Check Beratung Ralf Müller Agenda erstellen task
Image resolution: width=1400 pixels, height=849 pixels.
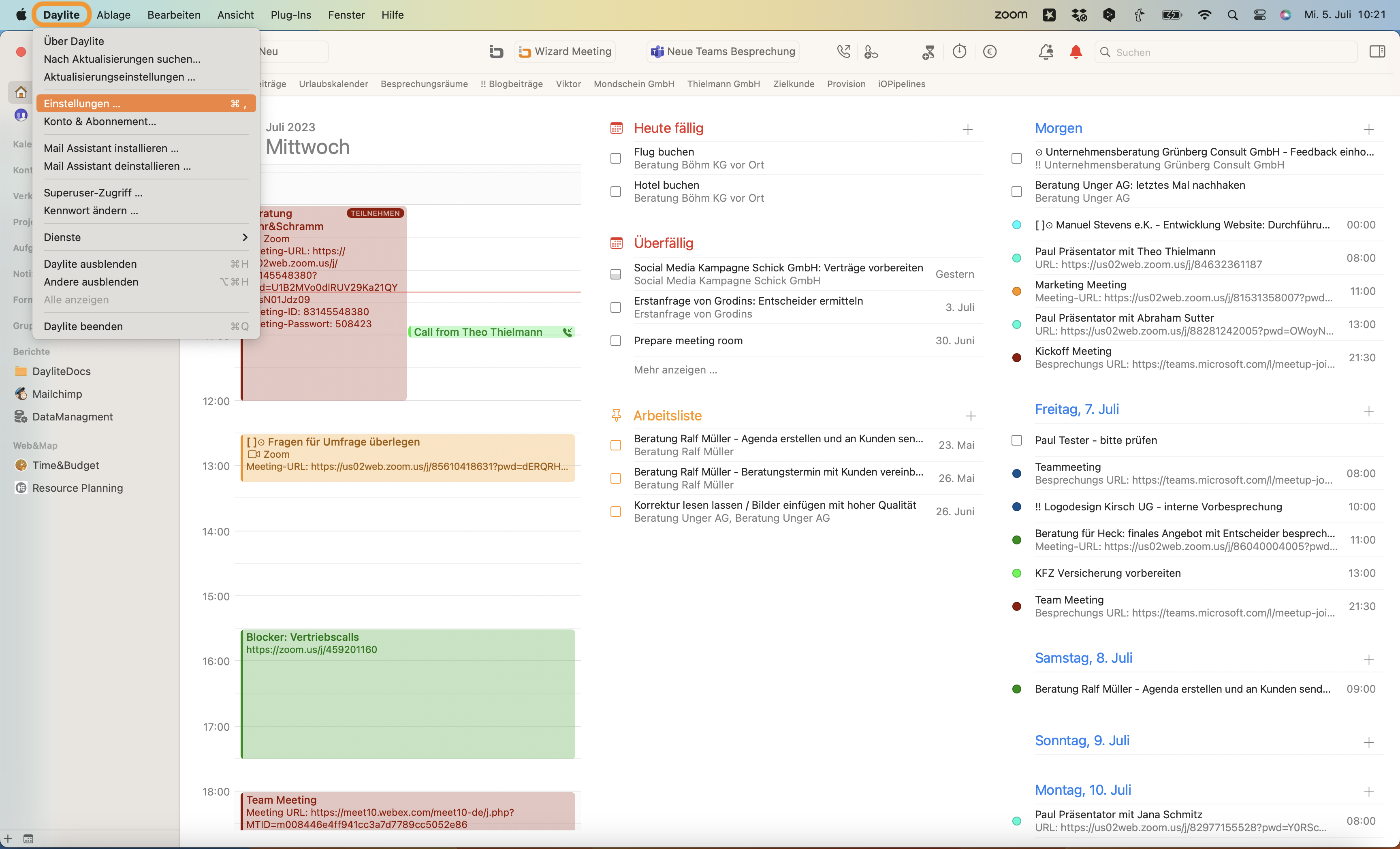click(x=615, y=445)
